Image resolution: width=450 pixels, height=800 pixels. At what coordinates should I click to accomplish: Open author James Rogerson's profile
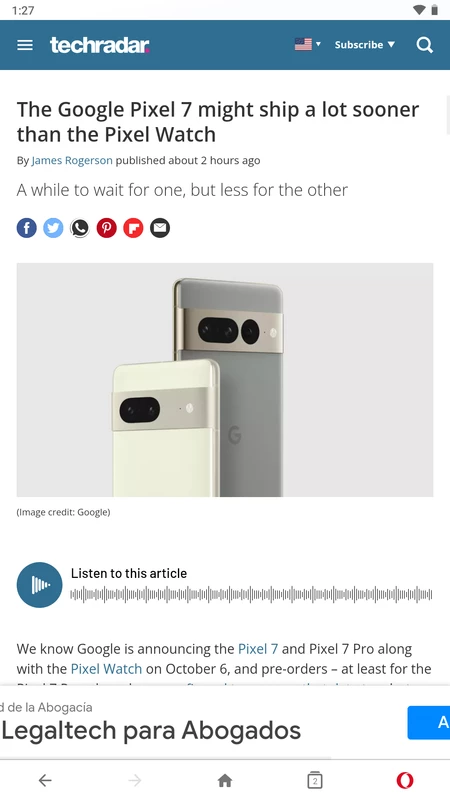(x=72, y=160)
